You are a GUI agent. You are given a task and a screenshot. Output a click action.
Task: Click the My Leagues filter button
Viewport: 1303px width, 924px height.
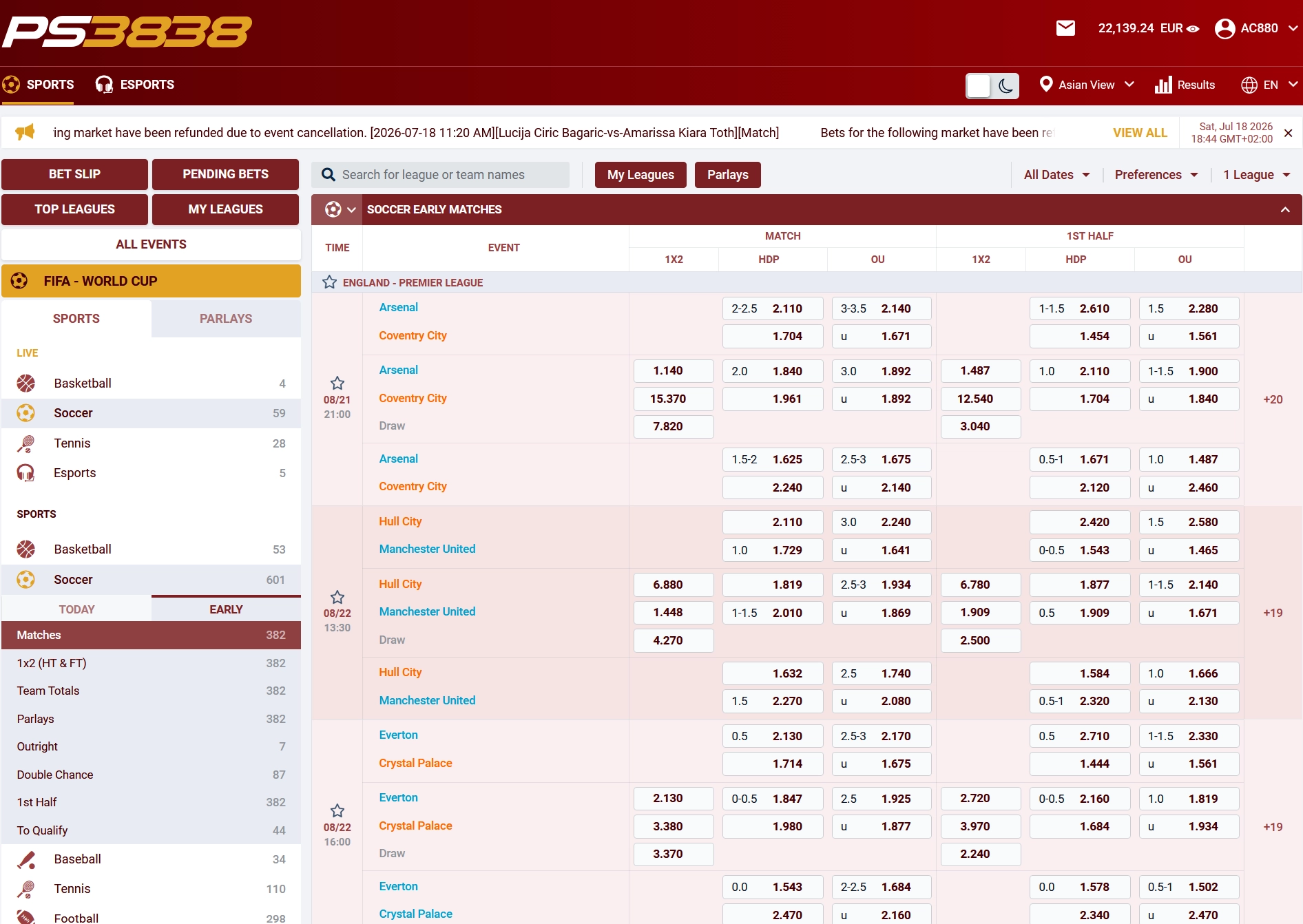pyautogui.click(x=640, y=175)
